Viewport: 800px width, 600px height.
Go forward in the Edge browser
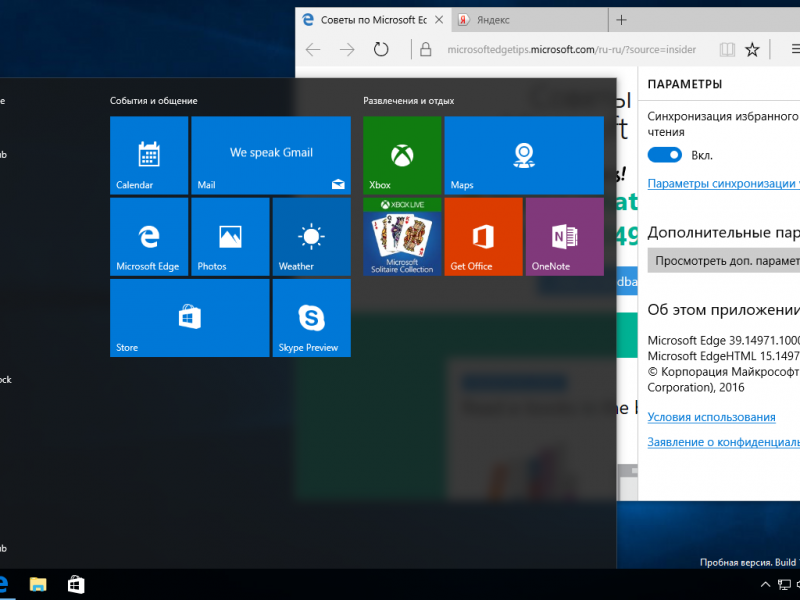347,49
